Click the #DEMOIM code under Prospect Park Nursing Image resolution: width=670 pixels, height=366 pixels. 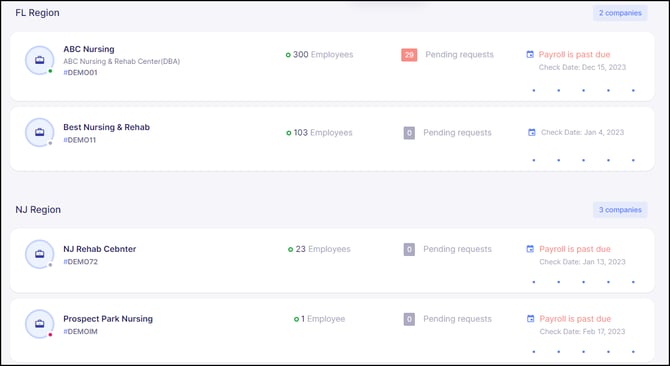click(x=80, y=331)
